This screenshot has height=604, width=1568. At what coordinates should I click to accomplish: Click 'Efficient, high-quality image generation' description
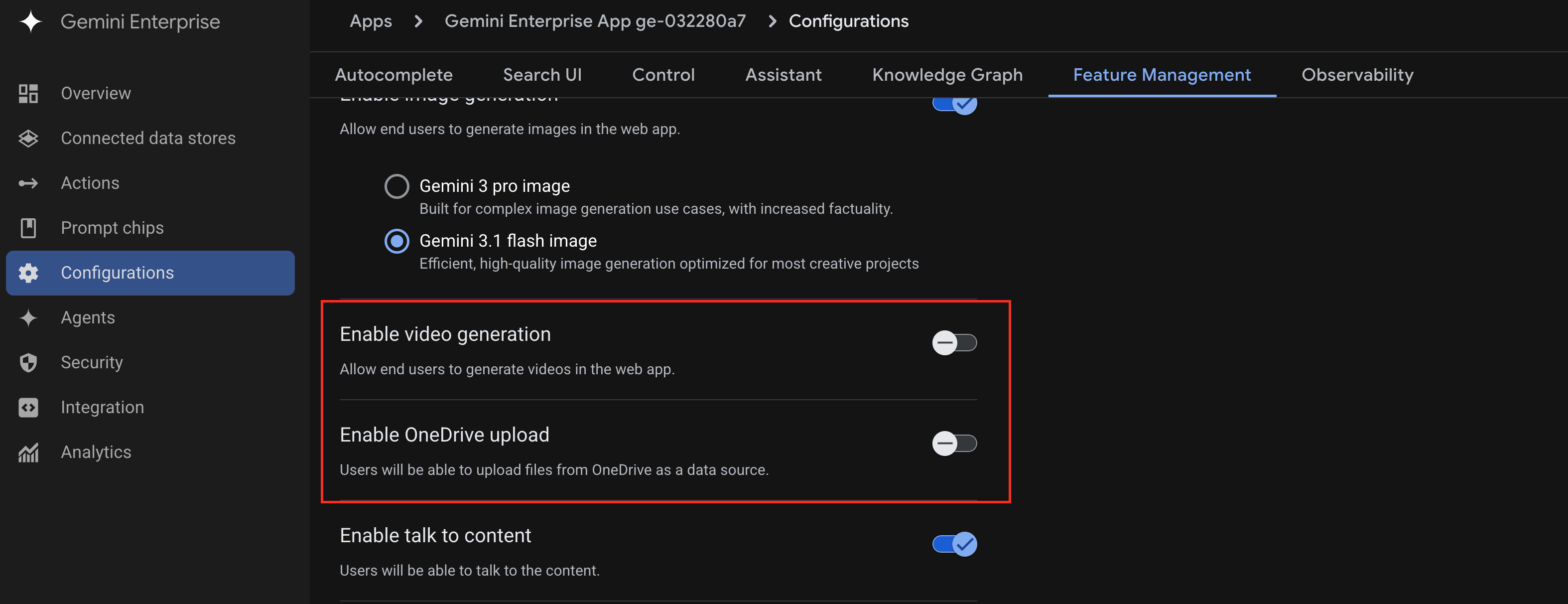click(x=669, y=264)
